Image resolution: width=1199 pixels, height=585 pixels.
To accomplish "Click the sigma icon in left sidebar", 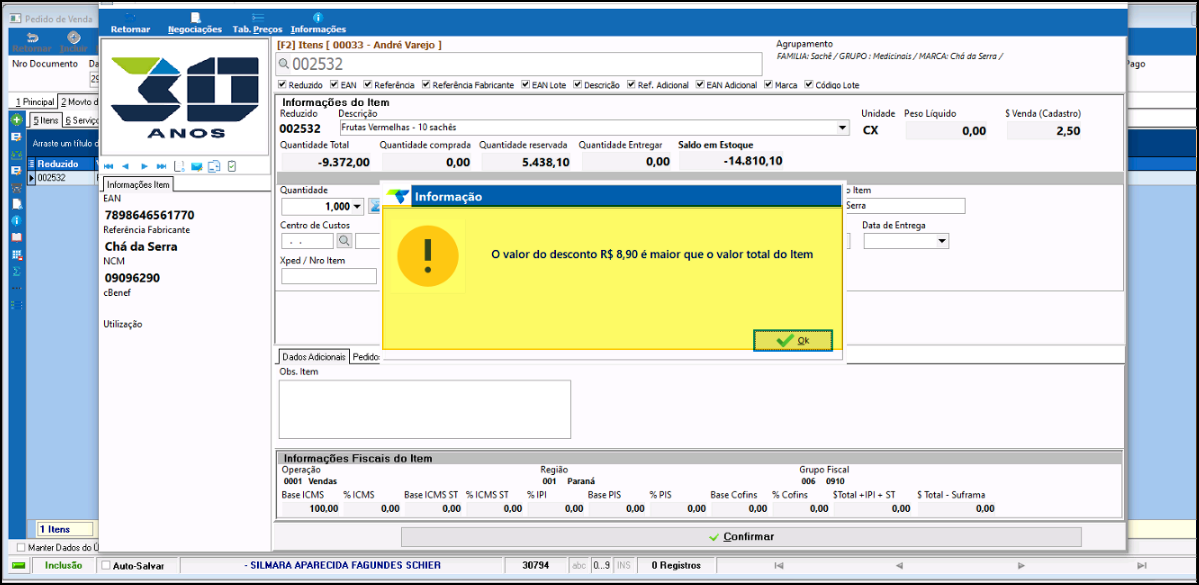I will (16, 271).
